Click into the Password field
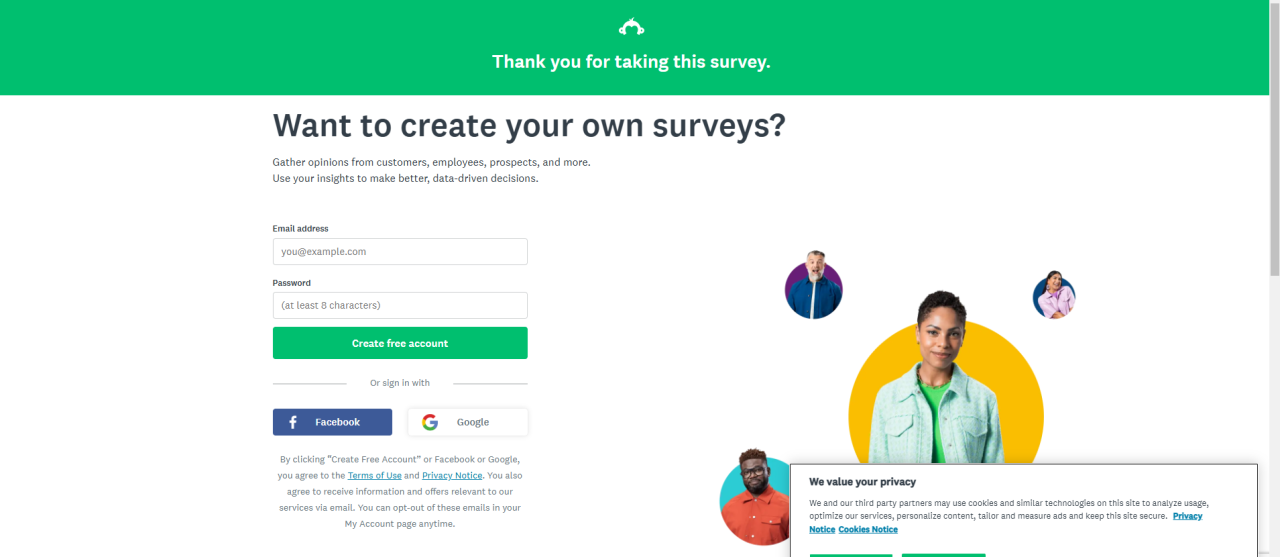This screenshot has width=1280, height=557. tap(400, 305)
